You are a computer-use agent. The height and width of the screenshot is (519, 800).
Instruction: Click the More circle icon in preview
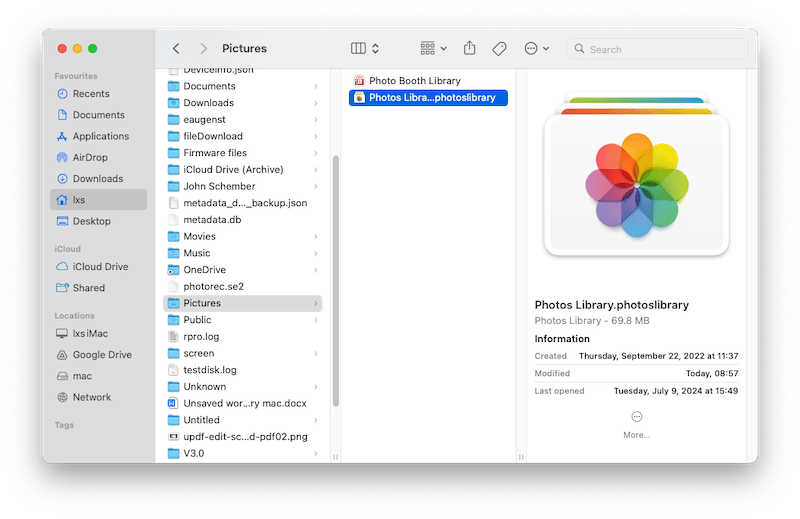pyautogui.click(x=636, y=417)
